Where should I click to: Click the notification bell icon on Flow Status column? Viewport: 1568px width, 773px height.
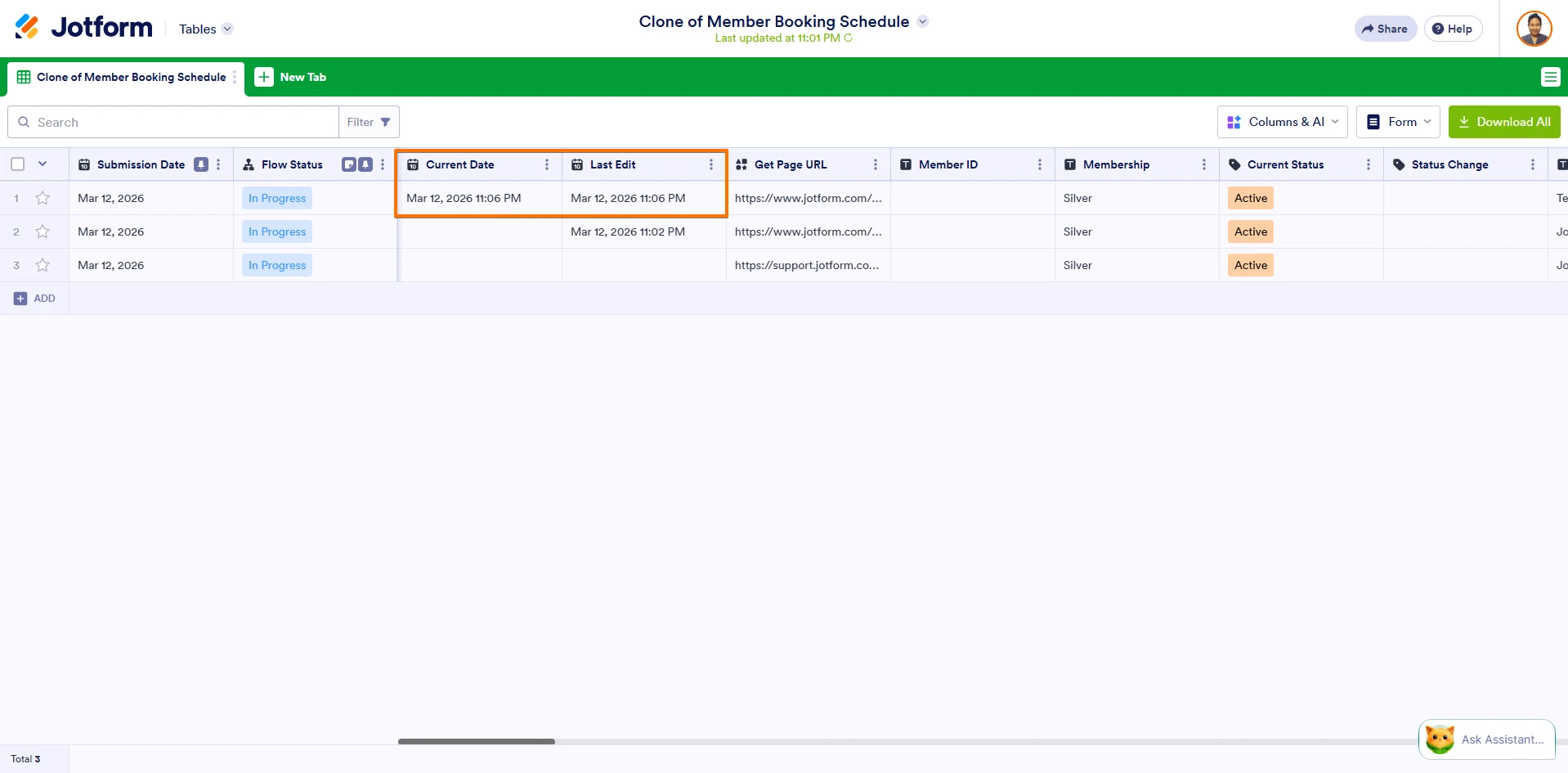click(x=365, y=164)
